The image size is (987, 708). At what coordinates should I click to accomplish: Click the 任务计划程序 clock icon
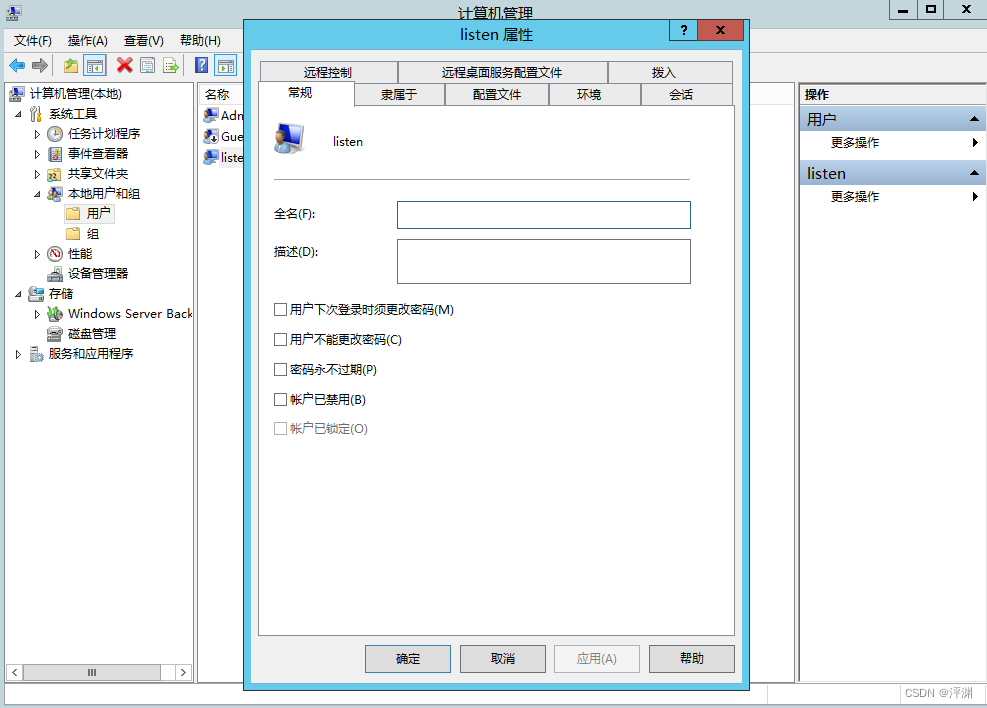click(55, 133)
